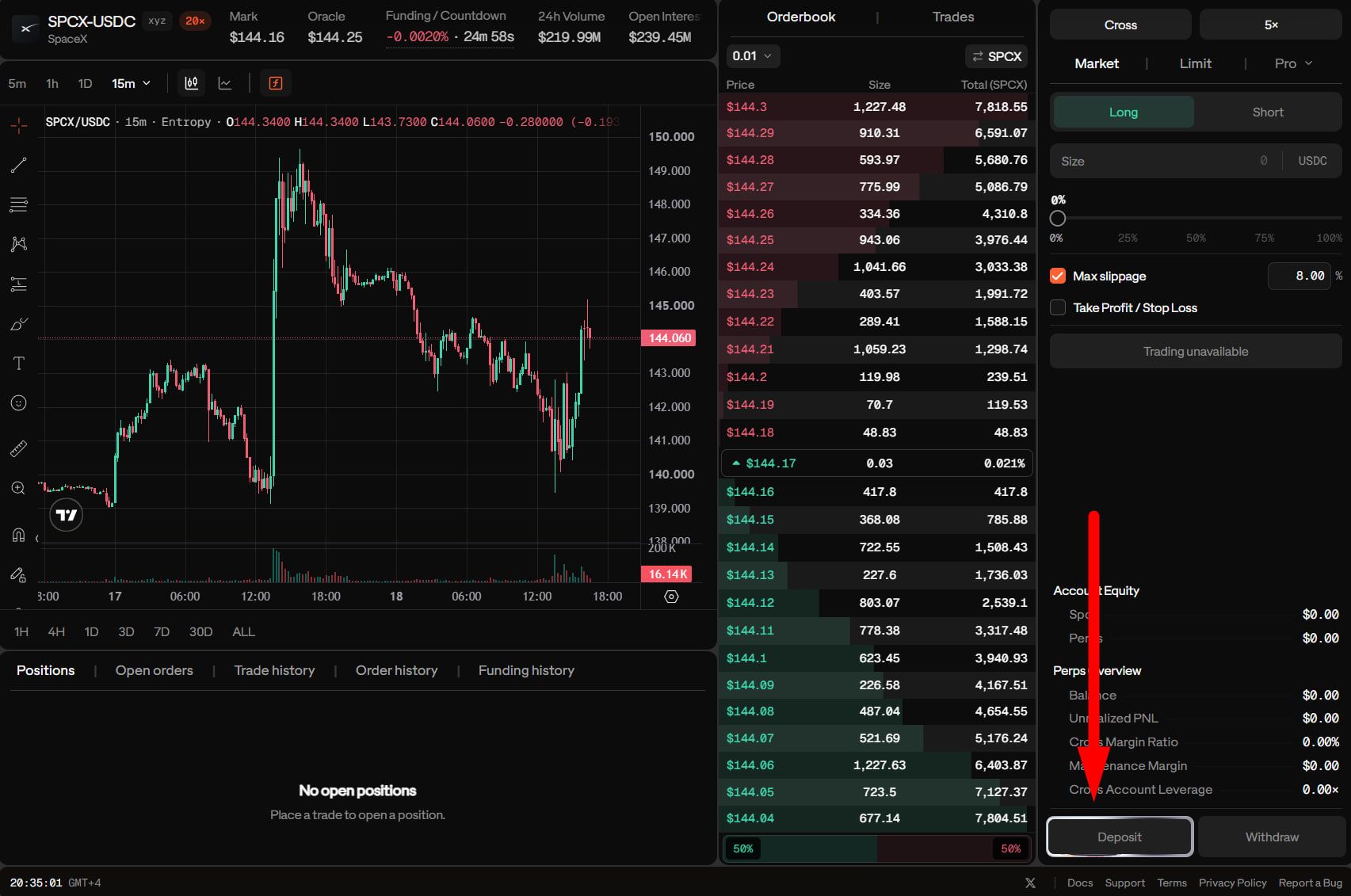Click the size percentage slider handle
The width and height of the screenshot is (1351, 896).
(1058, 218)
